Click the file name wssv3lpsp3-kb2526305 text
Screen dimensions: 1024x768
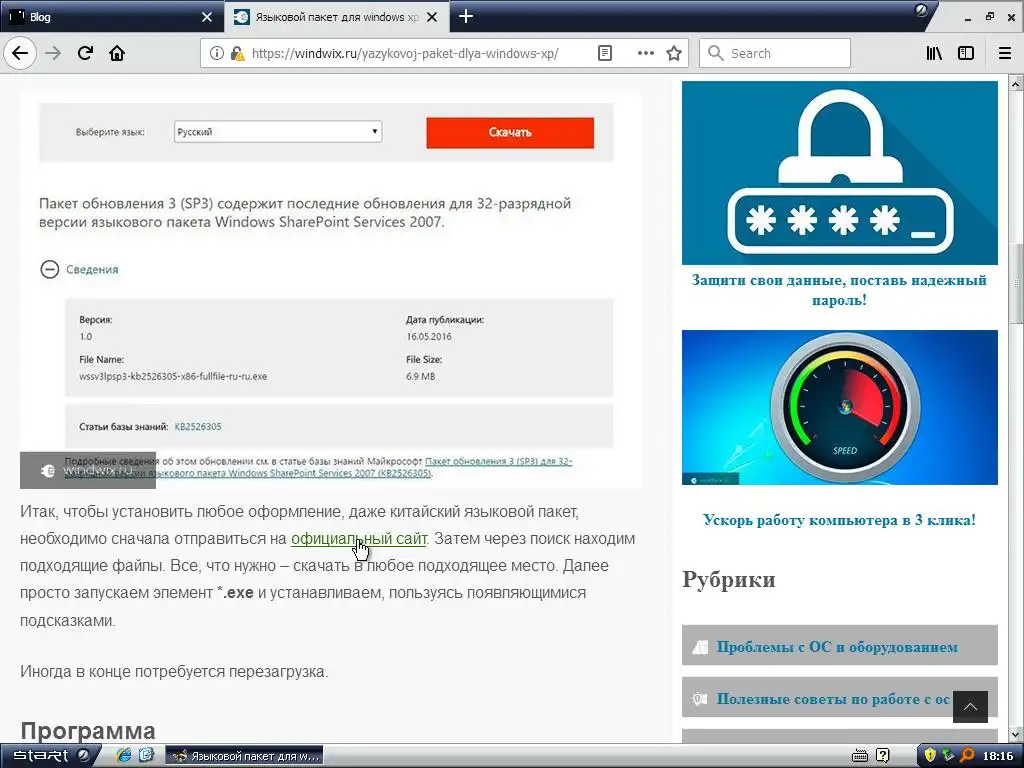coord(173,376)
